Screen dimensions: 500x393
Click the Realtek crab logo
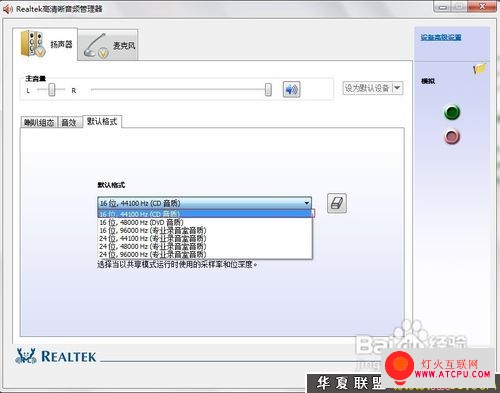26,356
